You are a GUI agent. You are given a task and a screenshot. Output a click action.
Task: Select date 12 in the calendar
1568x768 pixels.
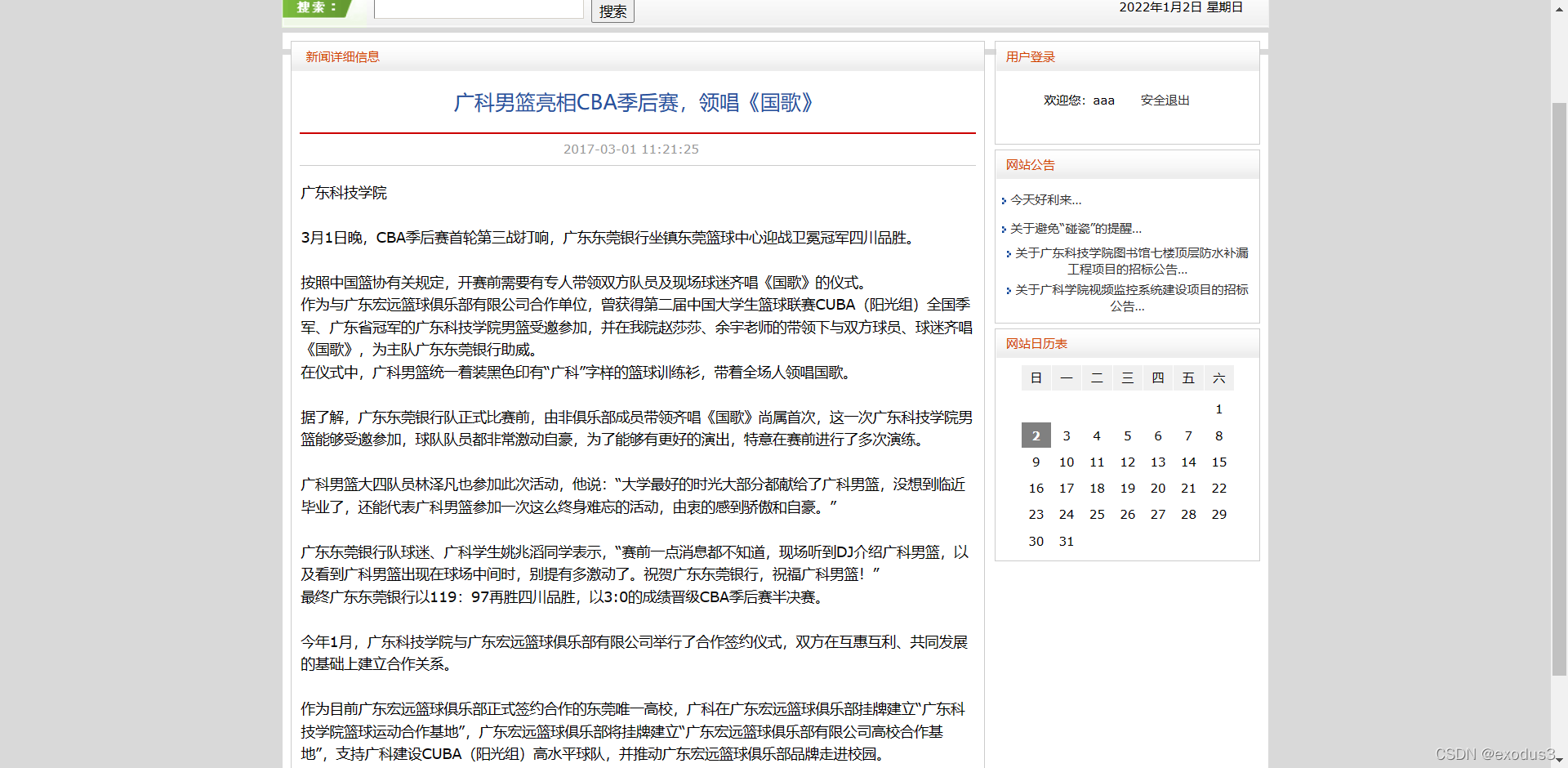pos(1127,462)
